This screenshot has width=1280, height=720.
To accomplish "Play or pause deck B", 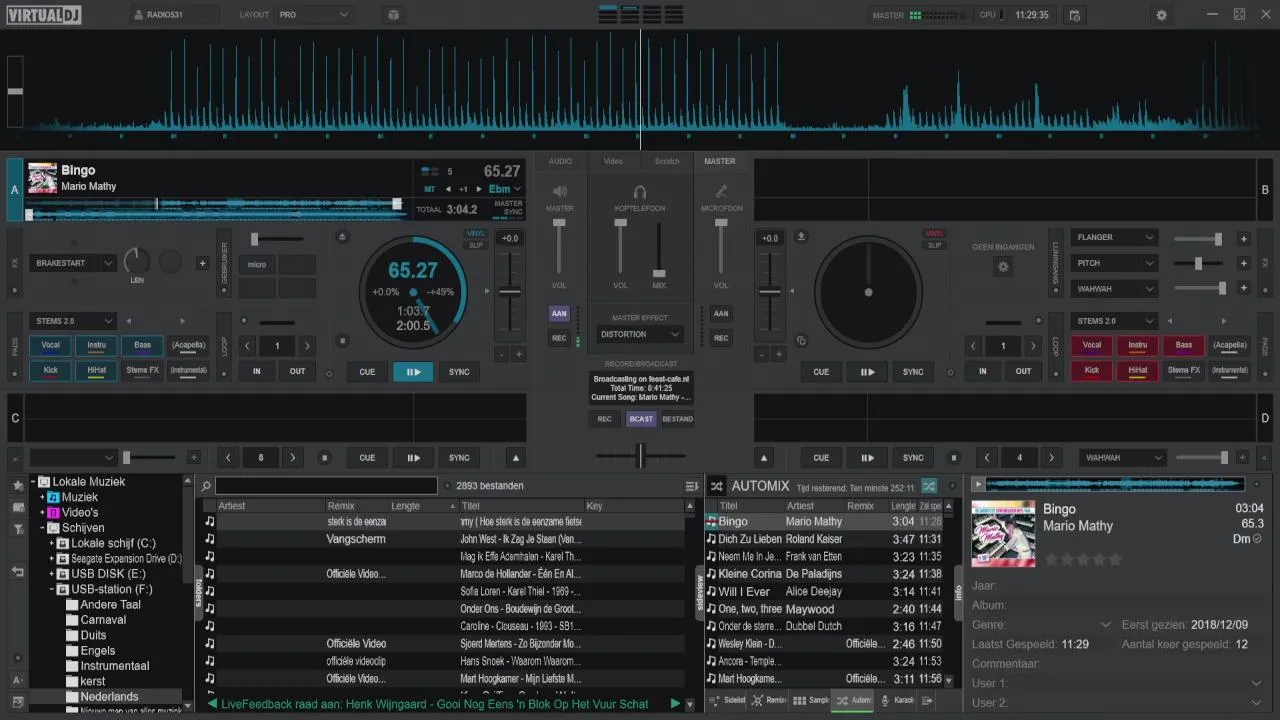I will pos(867,372).
